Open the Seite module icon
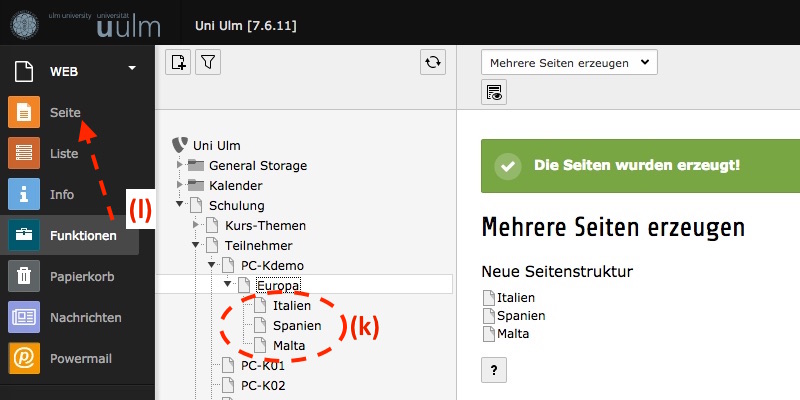The image size is (800, 400). point(24,113)
